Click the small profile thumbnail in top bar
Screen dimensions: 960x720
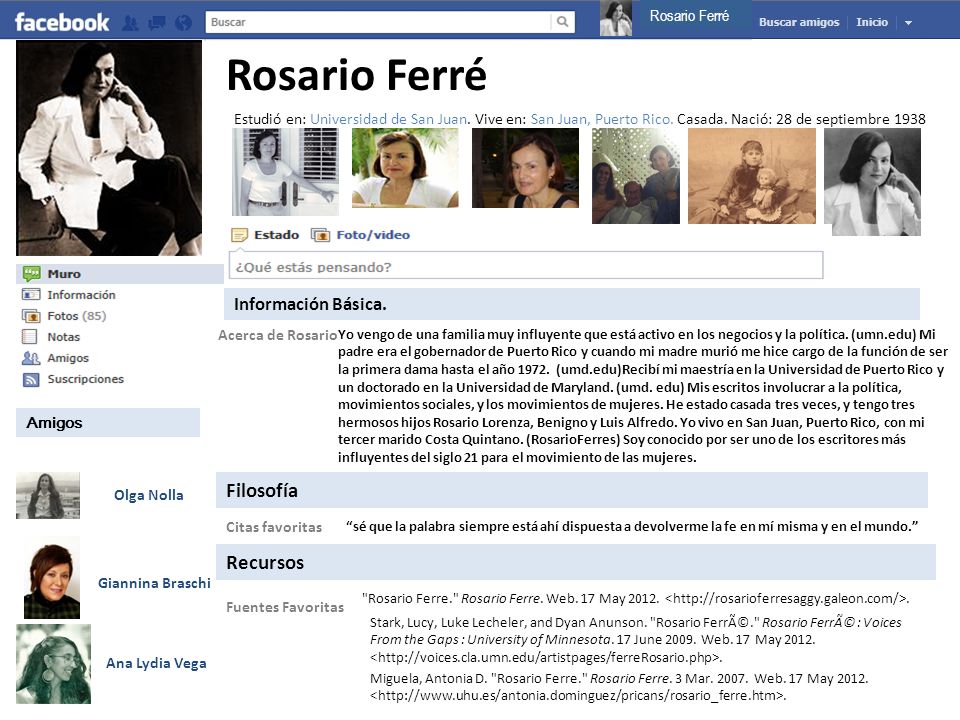coord(615,18)
